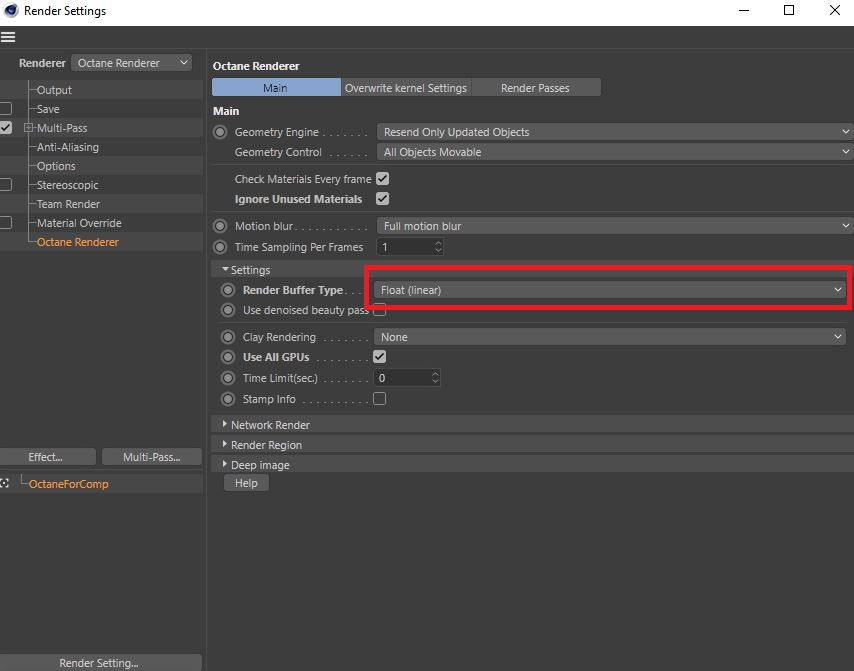Uncheck the Multi-Pass checkbox
854x671 pixels.
[x=5, y=128]
